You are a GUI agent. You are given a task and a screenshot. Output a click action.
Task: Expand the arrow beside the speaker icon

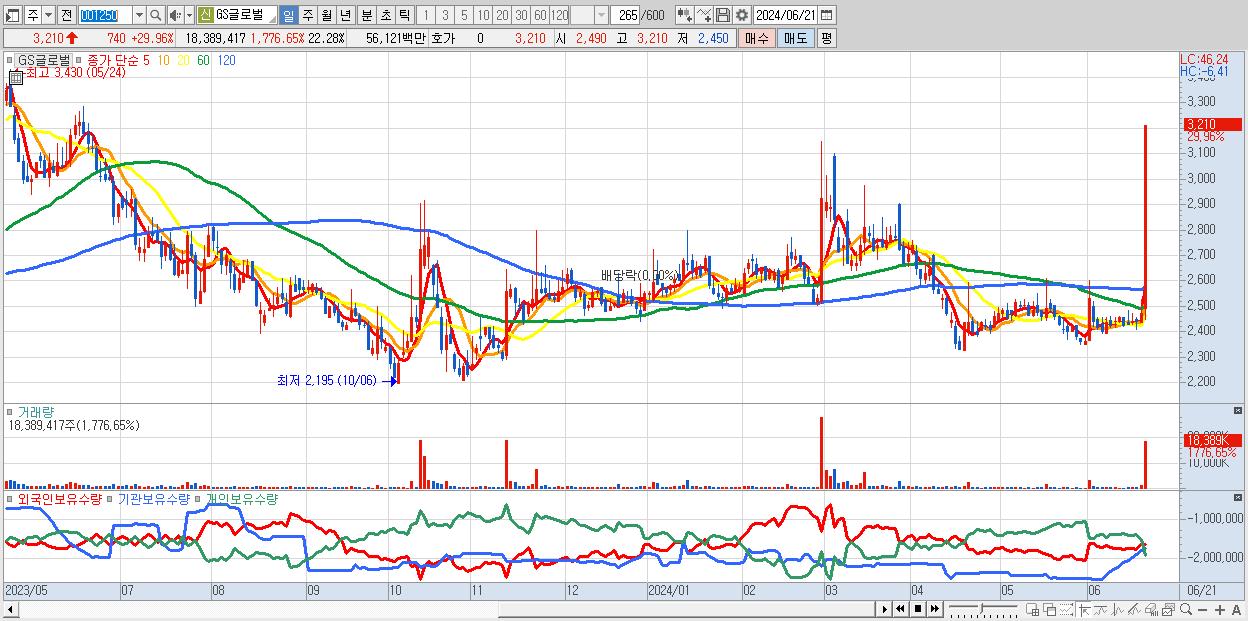(x=189, y=15)
